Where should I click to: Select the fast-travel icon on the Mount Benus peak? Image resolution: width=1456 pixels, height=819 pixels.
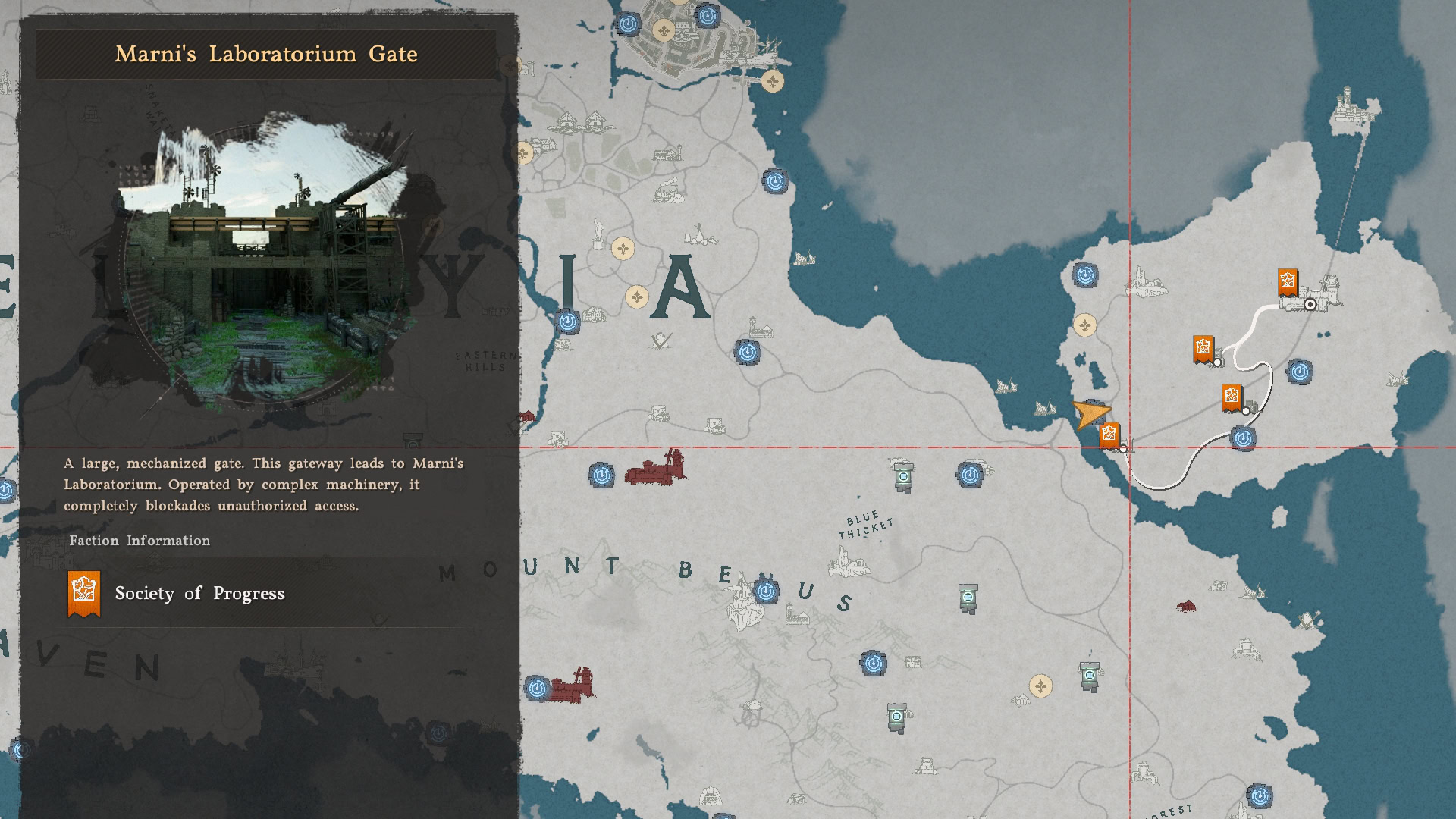tap(765, 591)
